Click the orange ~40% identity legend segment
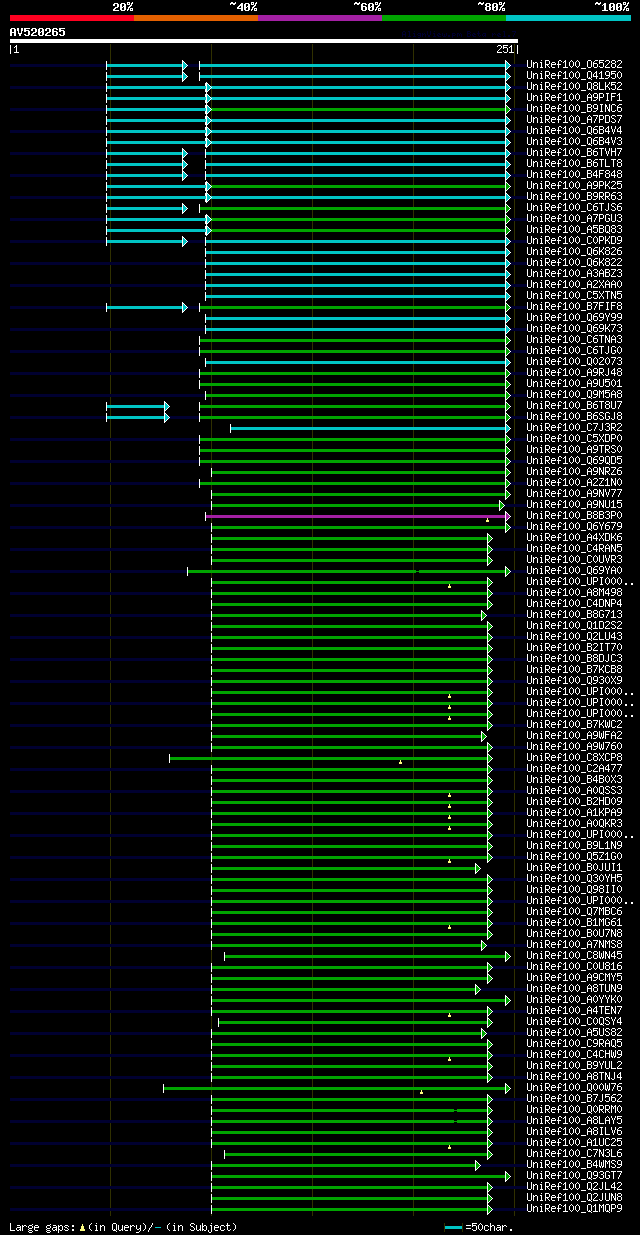Screen dimensions: 640x1235 [x=195, y=18]
